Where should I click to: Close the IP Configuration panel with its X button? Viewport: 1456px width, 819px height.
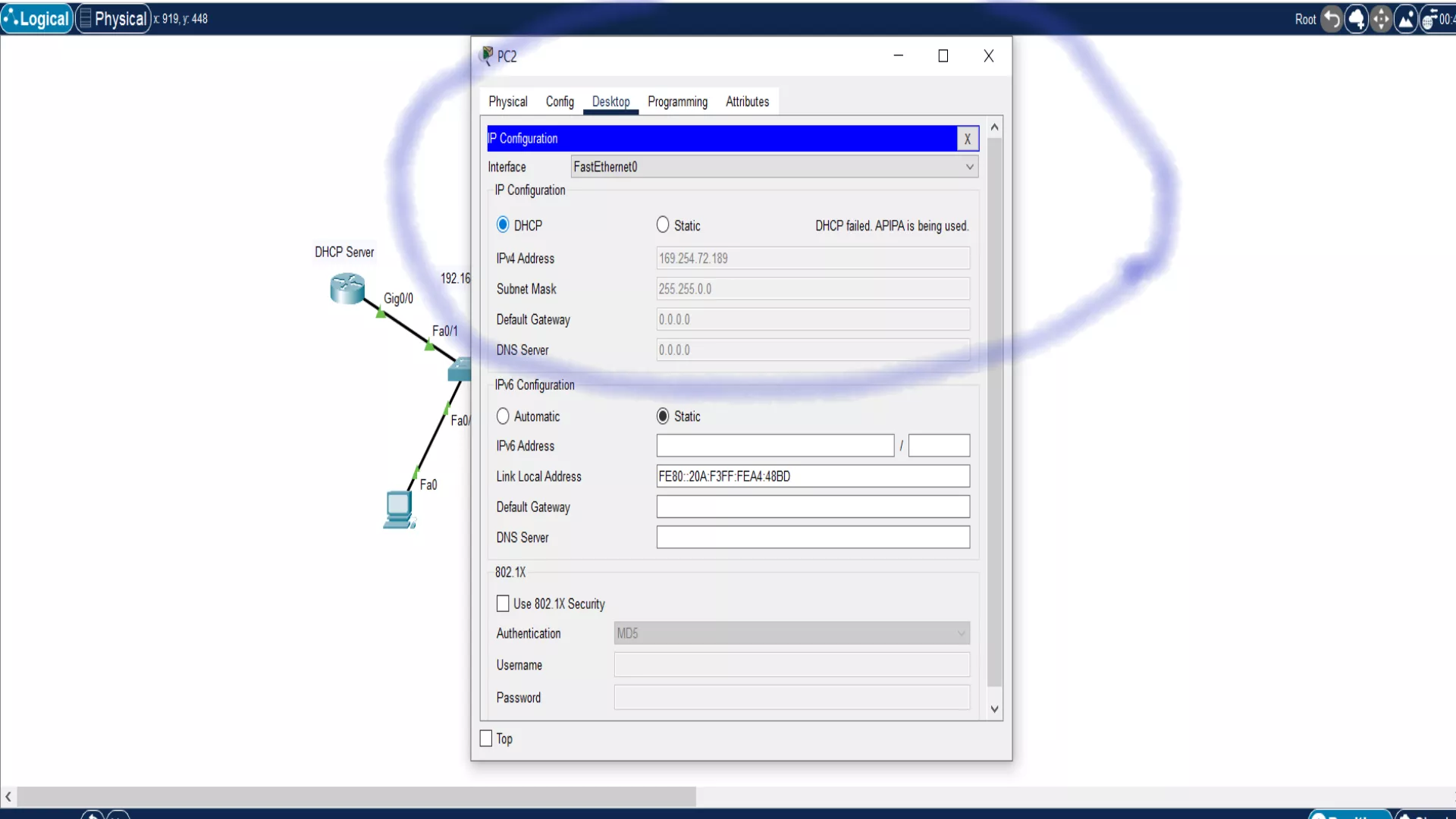click(967, 139)
